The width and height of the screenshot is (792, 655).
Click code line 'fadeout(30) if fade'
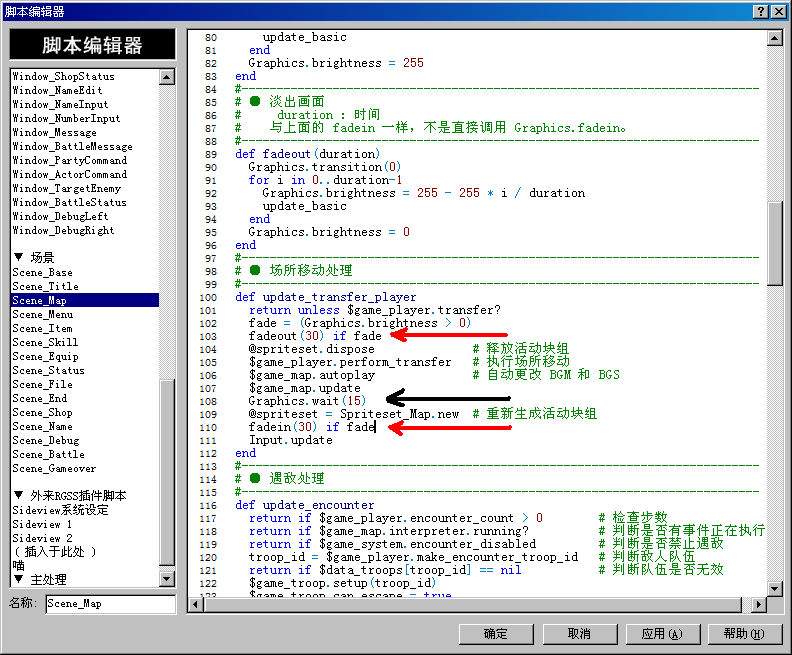coord(315,336)
